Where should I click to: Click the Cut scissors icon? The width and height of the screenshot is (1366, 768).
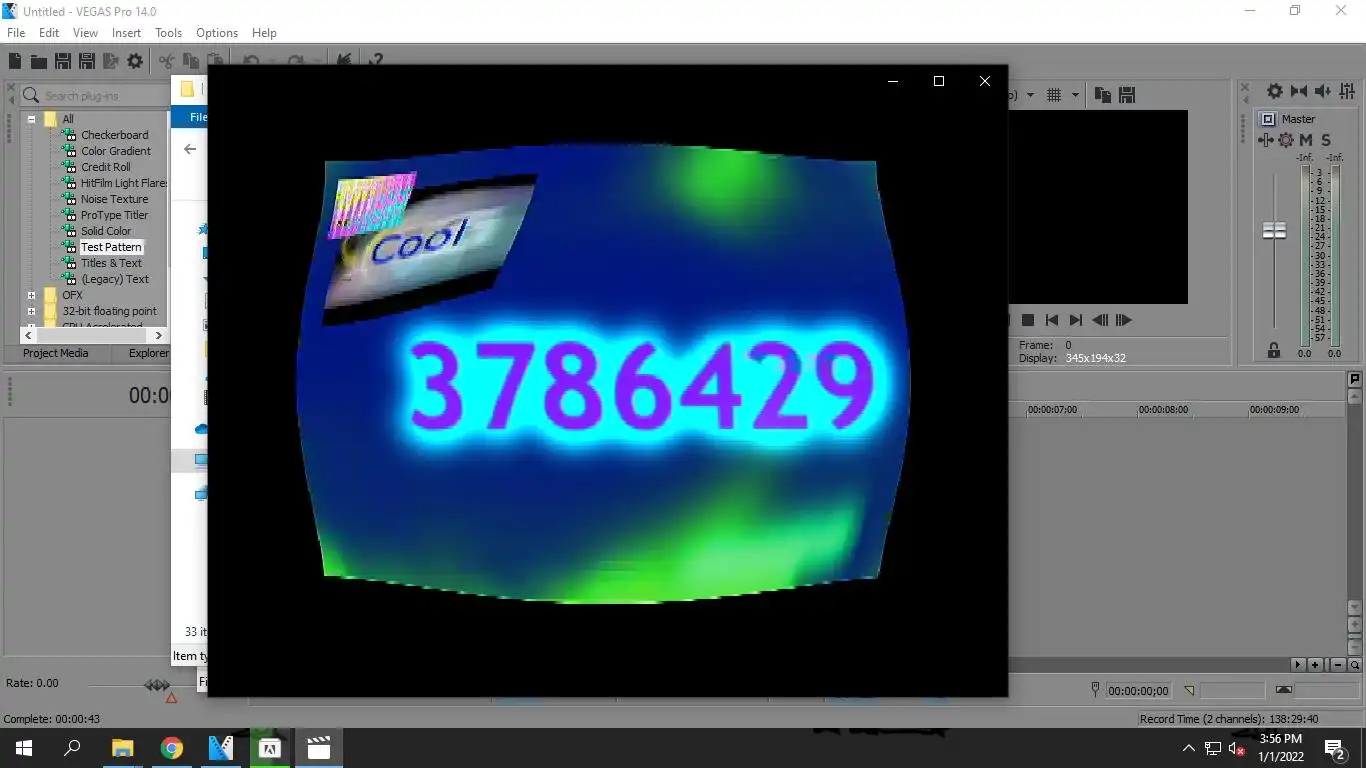(167, 61)
